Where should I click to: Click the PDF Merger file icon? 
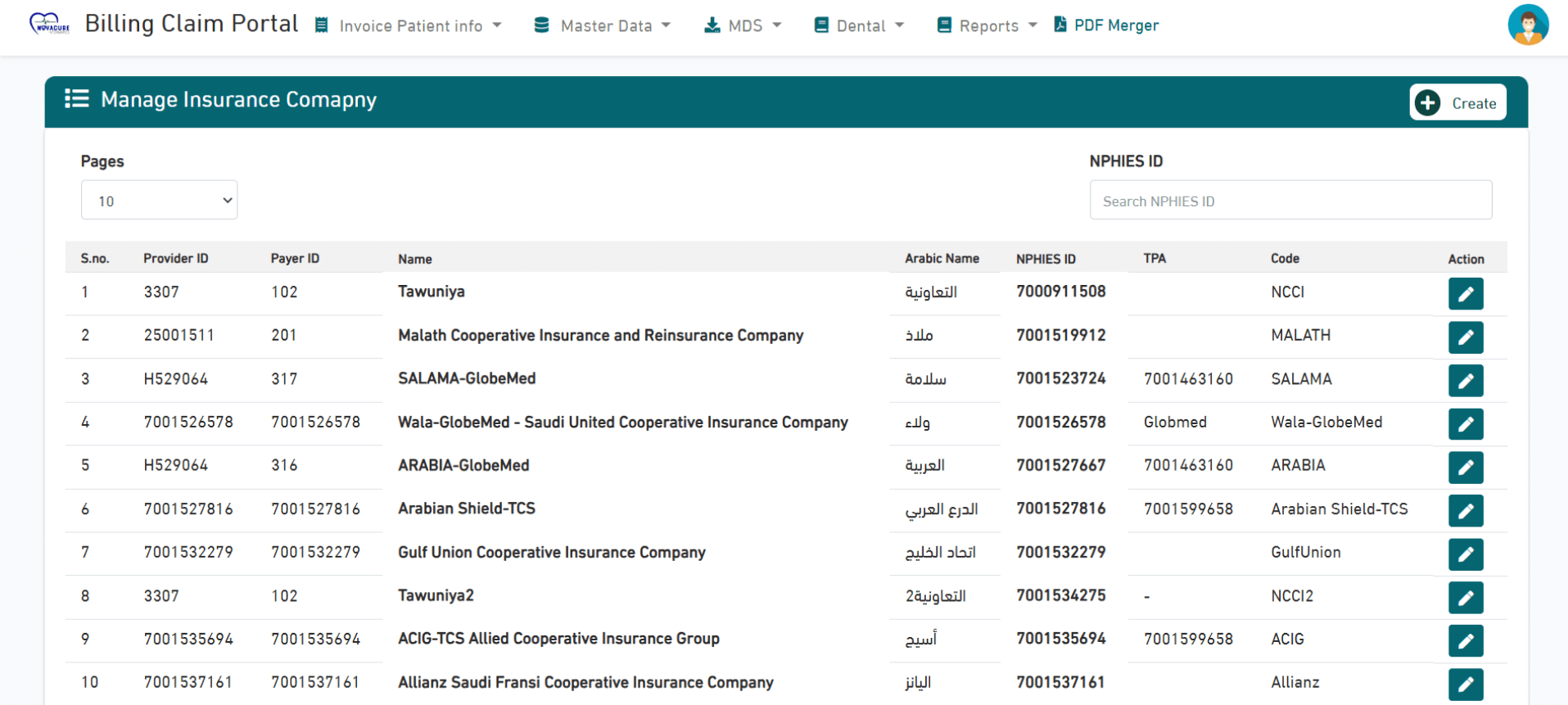(1060, 25)
